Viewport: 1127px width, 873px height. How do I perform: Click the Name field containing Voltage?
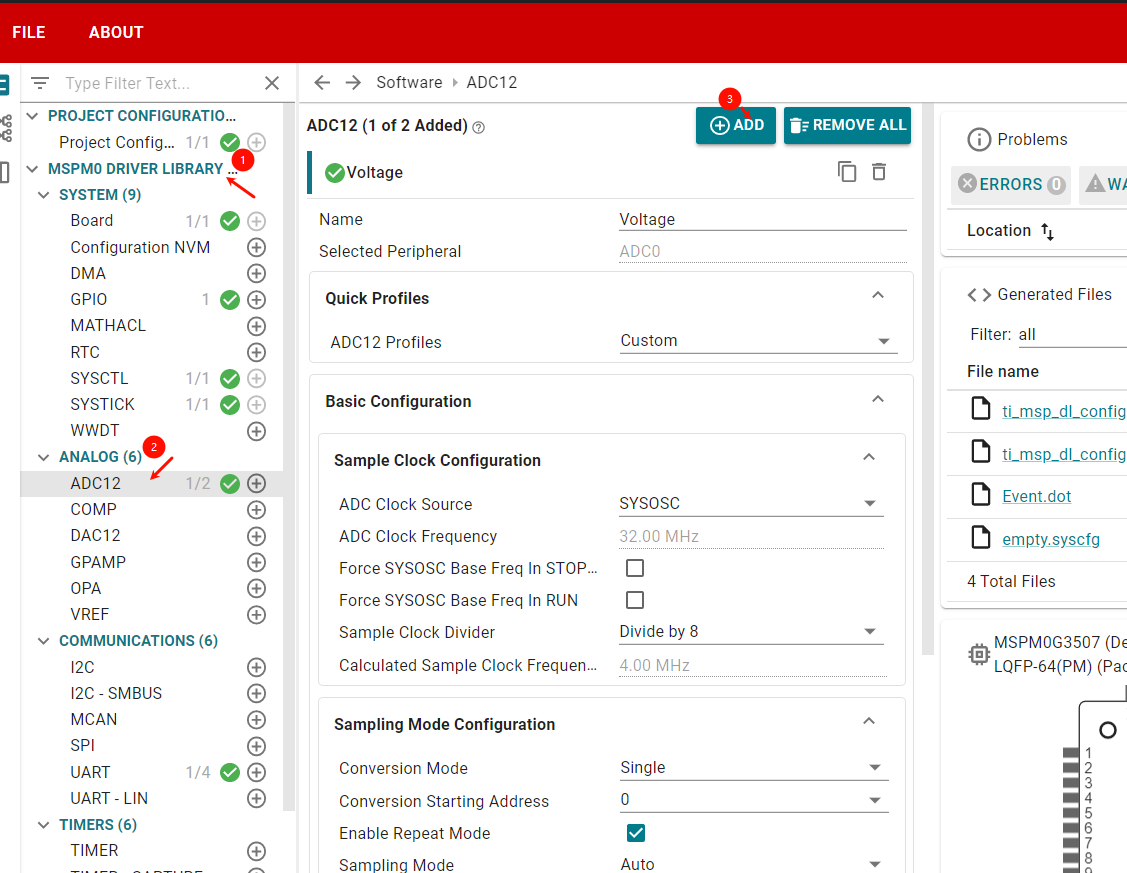click(763, 220)
